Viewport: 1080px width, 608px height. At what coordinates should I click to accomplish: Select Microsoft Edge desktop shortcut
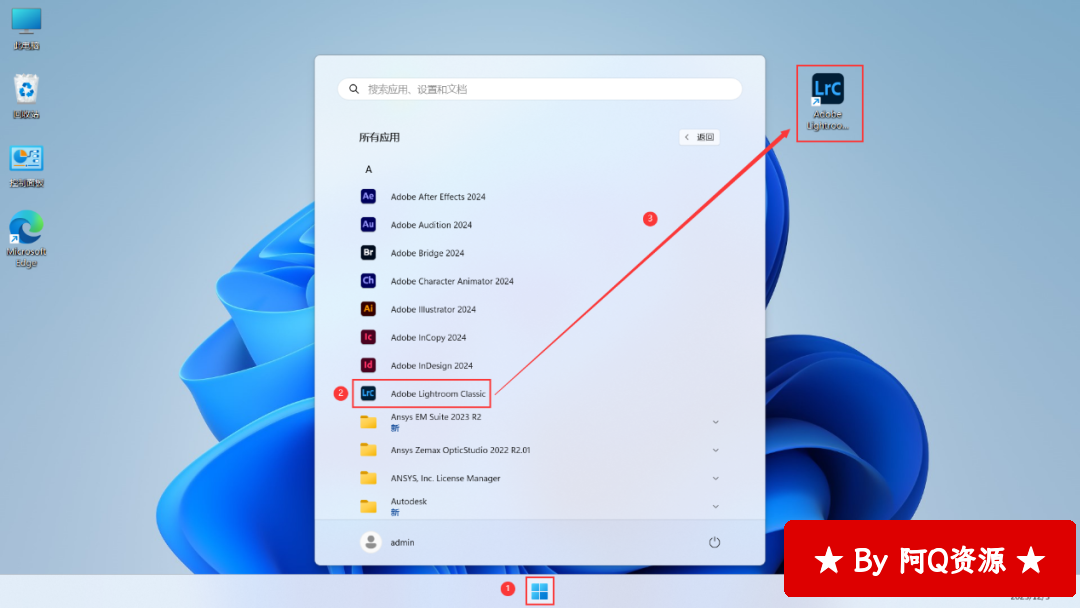pos(26,239)
